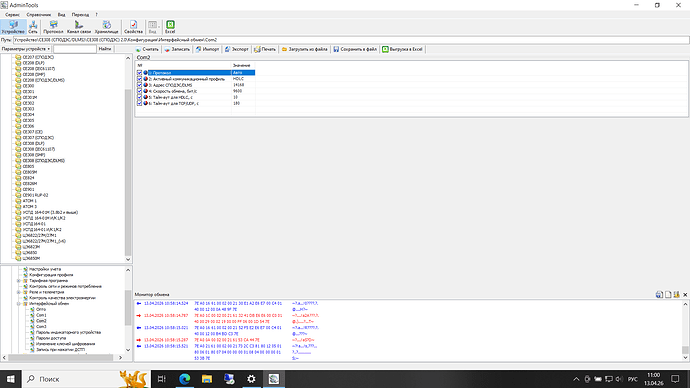Viewport: 690px width, 388px height.
Task: Click blank page icon in Монитор обмена header
Action: click(668, 295)
